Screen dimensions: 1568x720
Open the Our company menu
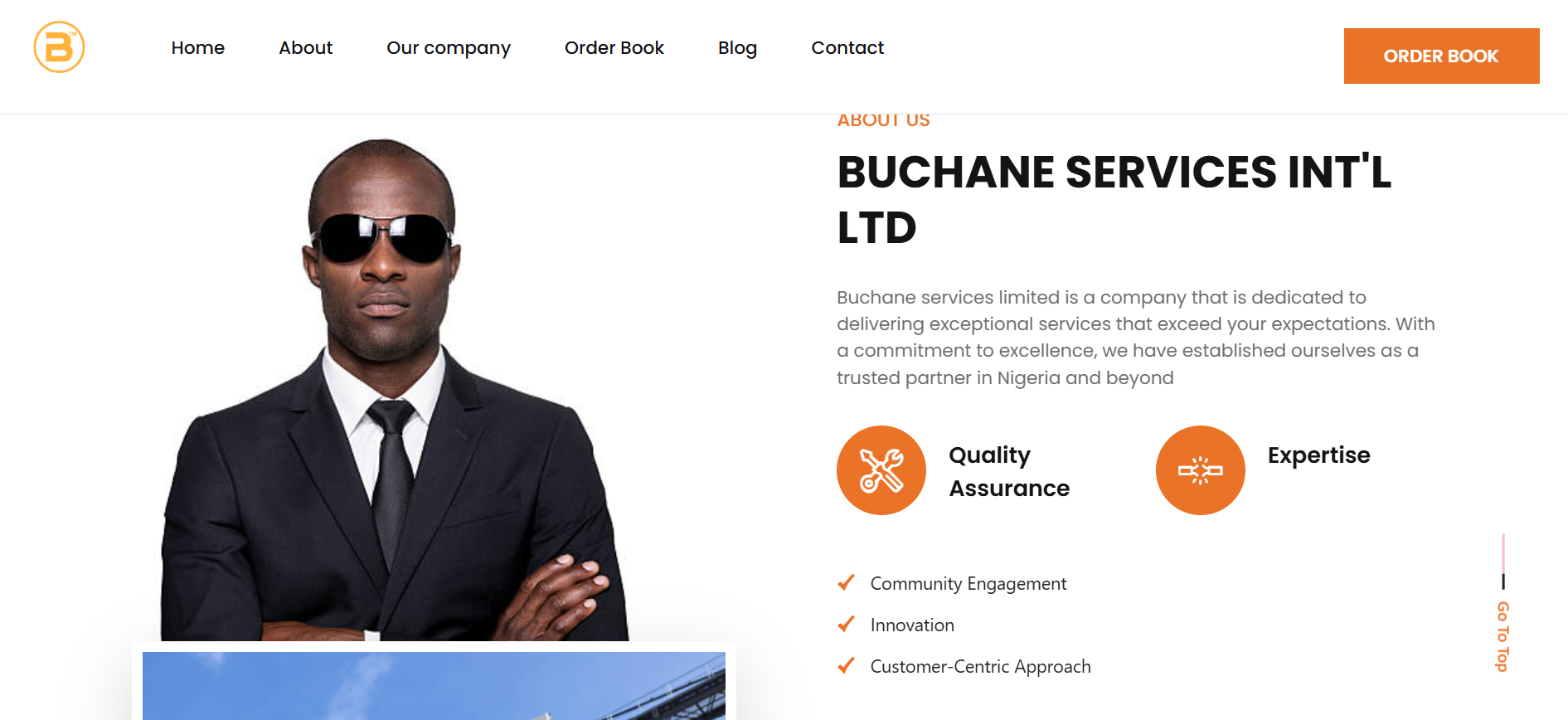449,48
